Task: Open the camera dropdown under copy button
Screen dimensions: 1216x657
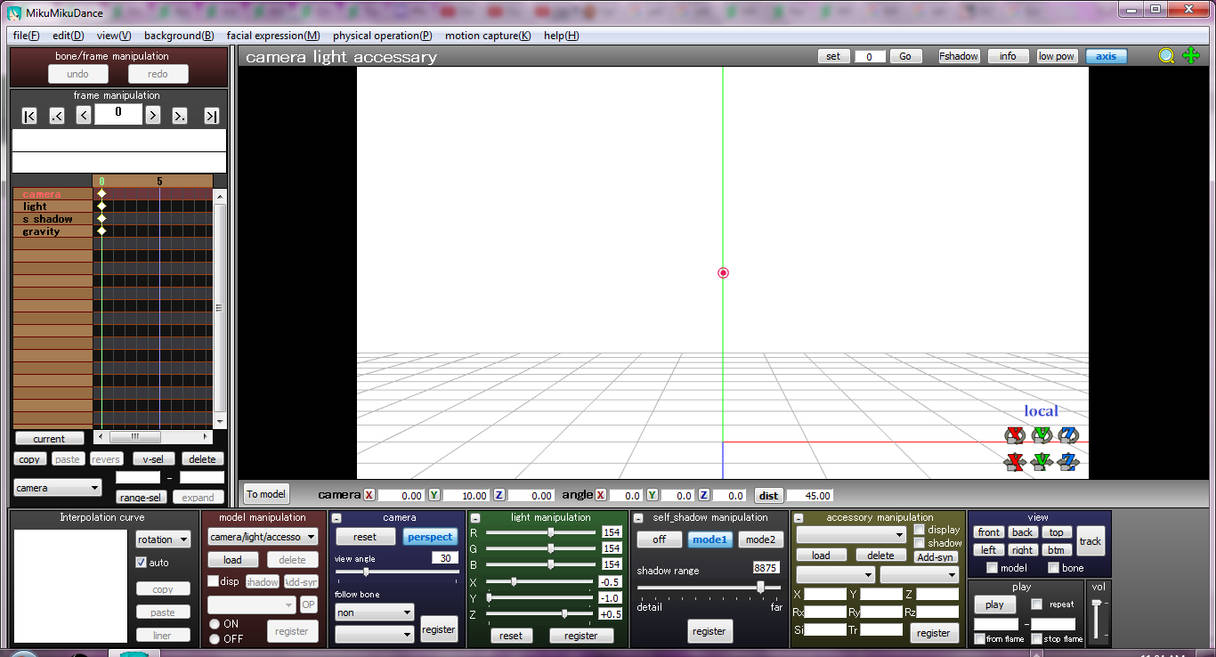Action: point(58,488)
